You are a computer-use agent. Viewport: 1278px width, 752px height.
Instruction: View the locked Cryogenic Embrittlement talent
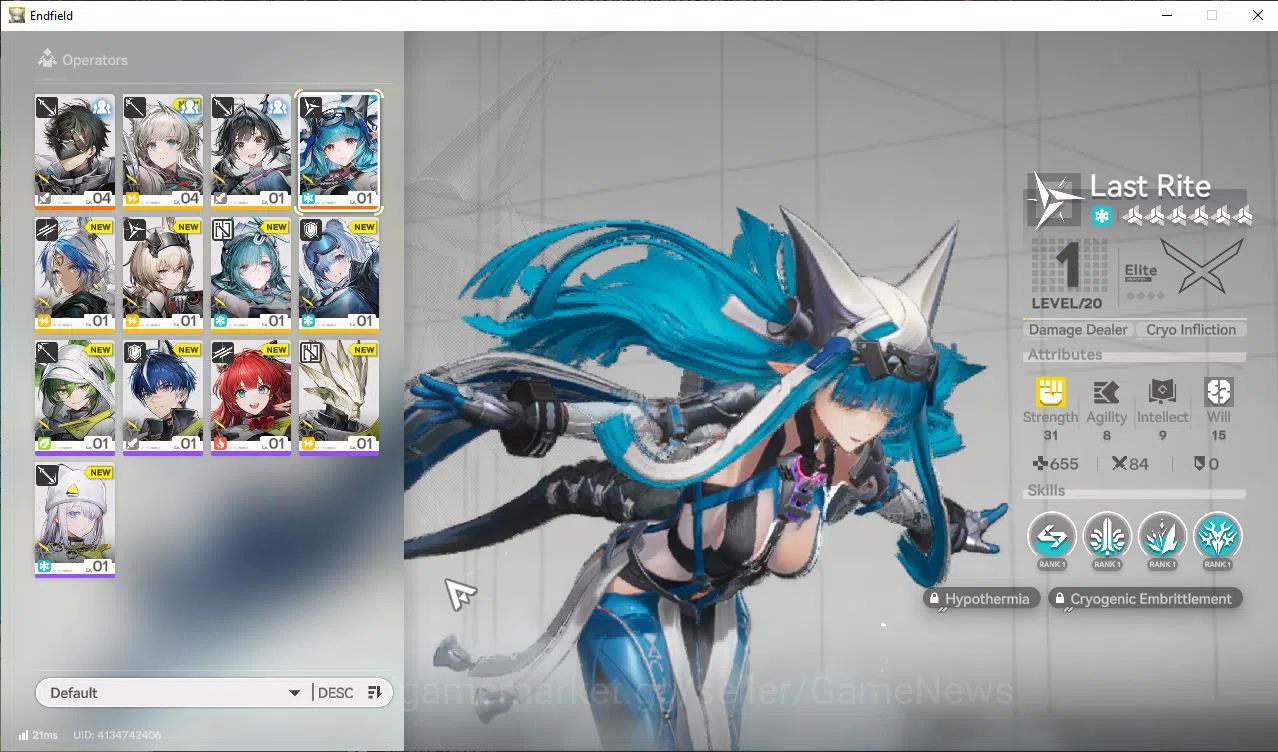click(1146, 599)
